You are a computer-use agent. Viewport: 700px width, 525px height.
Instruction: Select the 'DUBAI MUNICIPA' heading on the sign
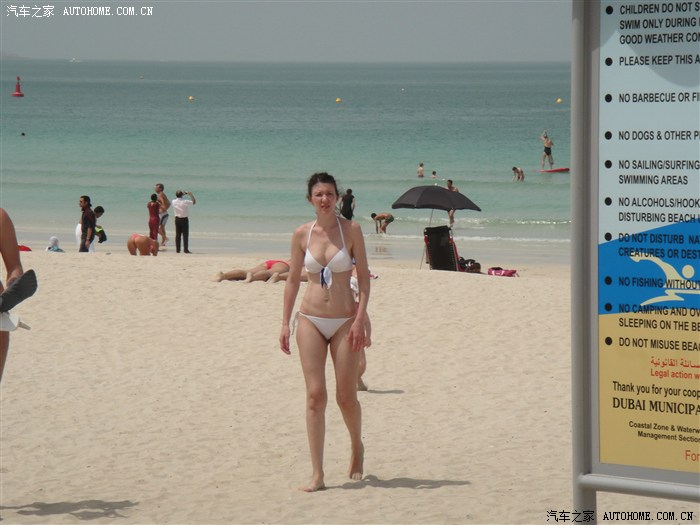click(656, 408)
